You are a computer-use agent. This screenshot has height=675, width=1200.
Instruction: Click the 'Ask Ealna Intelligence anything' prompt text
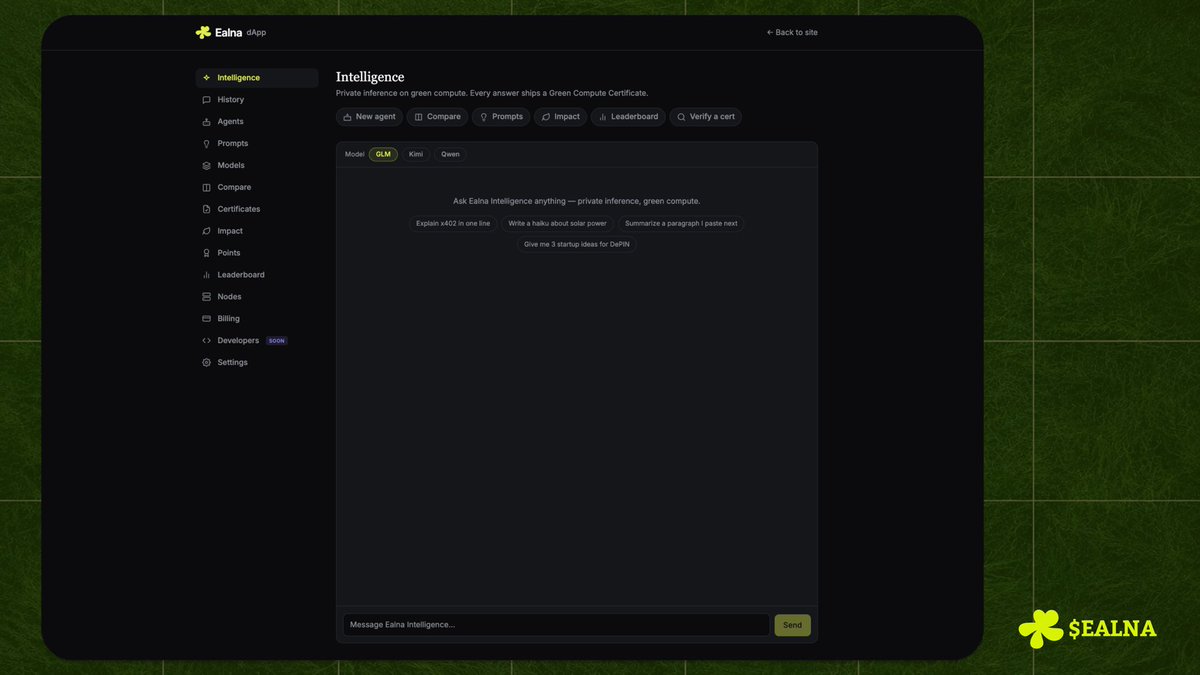pyautogui.click(x=577, y=201)
